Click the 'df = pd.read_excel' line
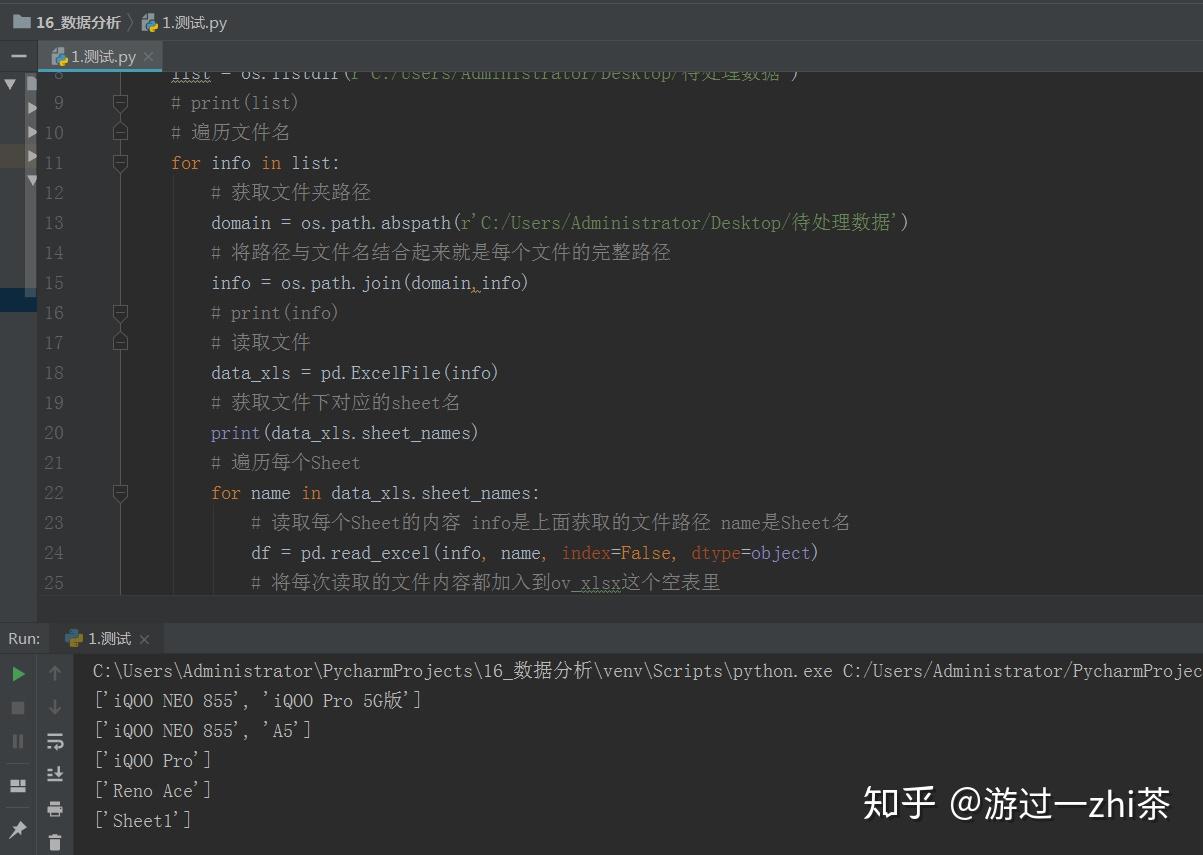 pyautogui.click(x=535, y=552)
